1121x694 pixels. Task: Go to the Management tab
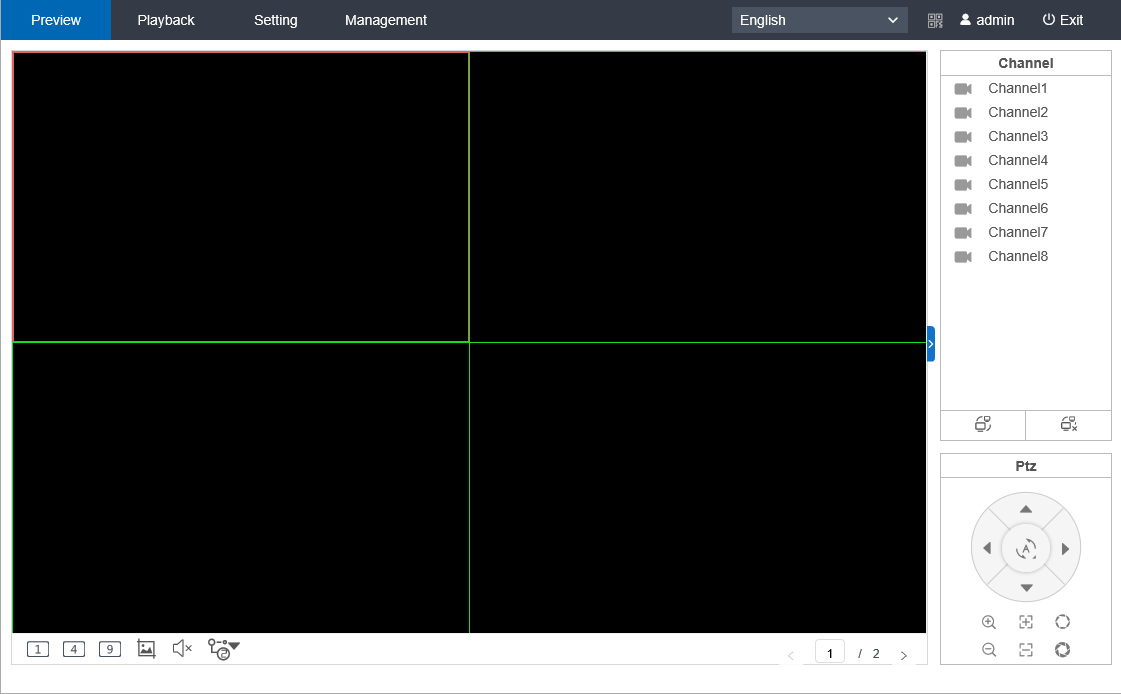(386, 20)
